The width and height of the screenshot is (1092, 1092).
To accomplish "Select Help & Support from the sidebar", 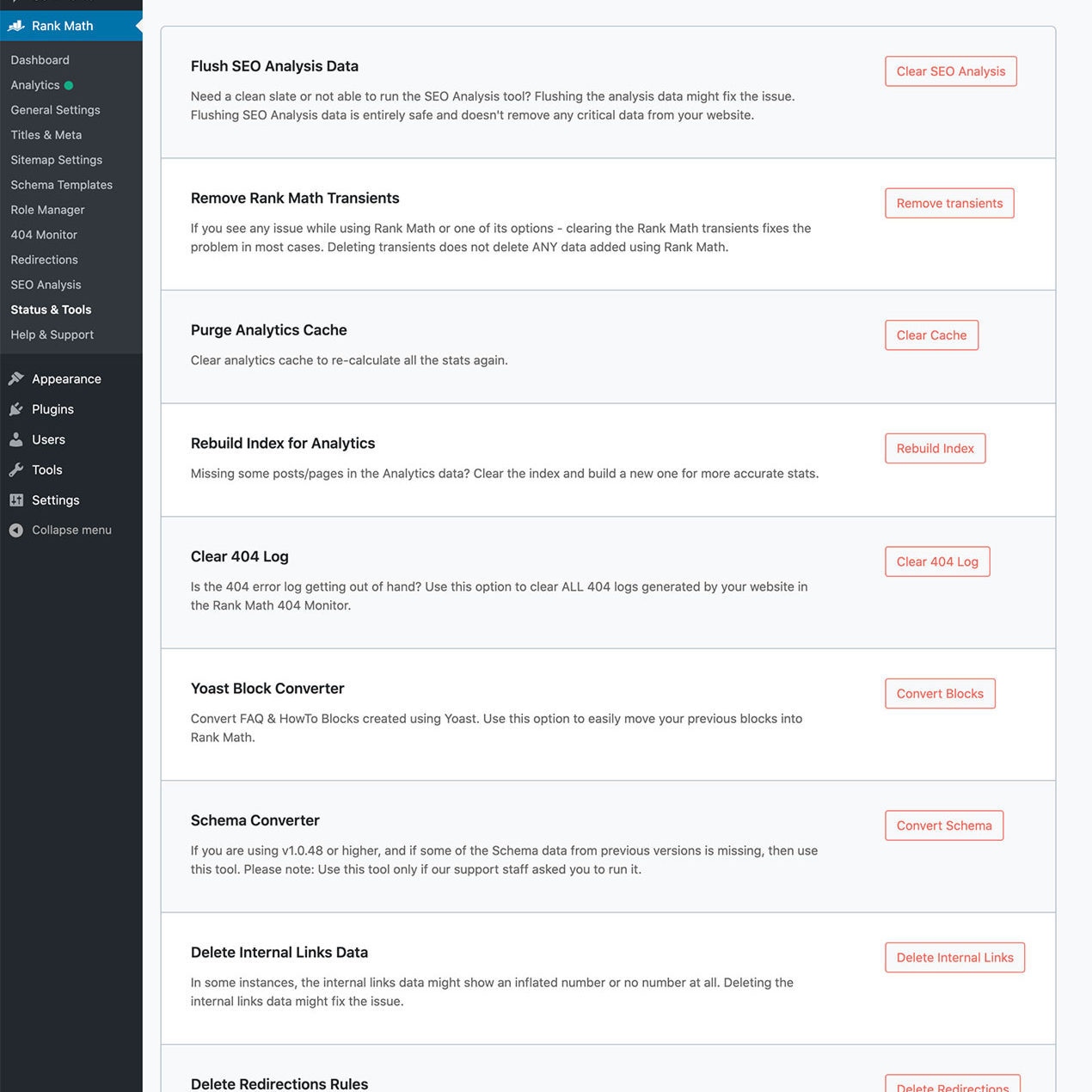I will (52, 334).
